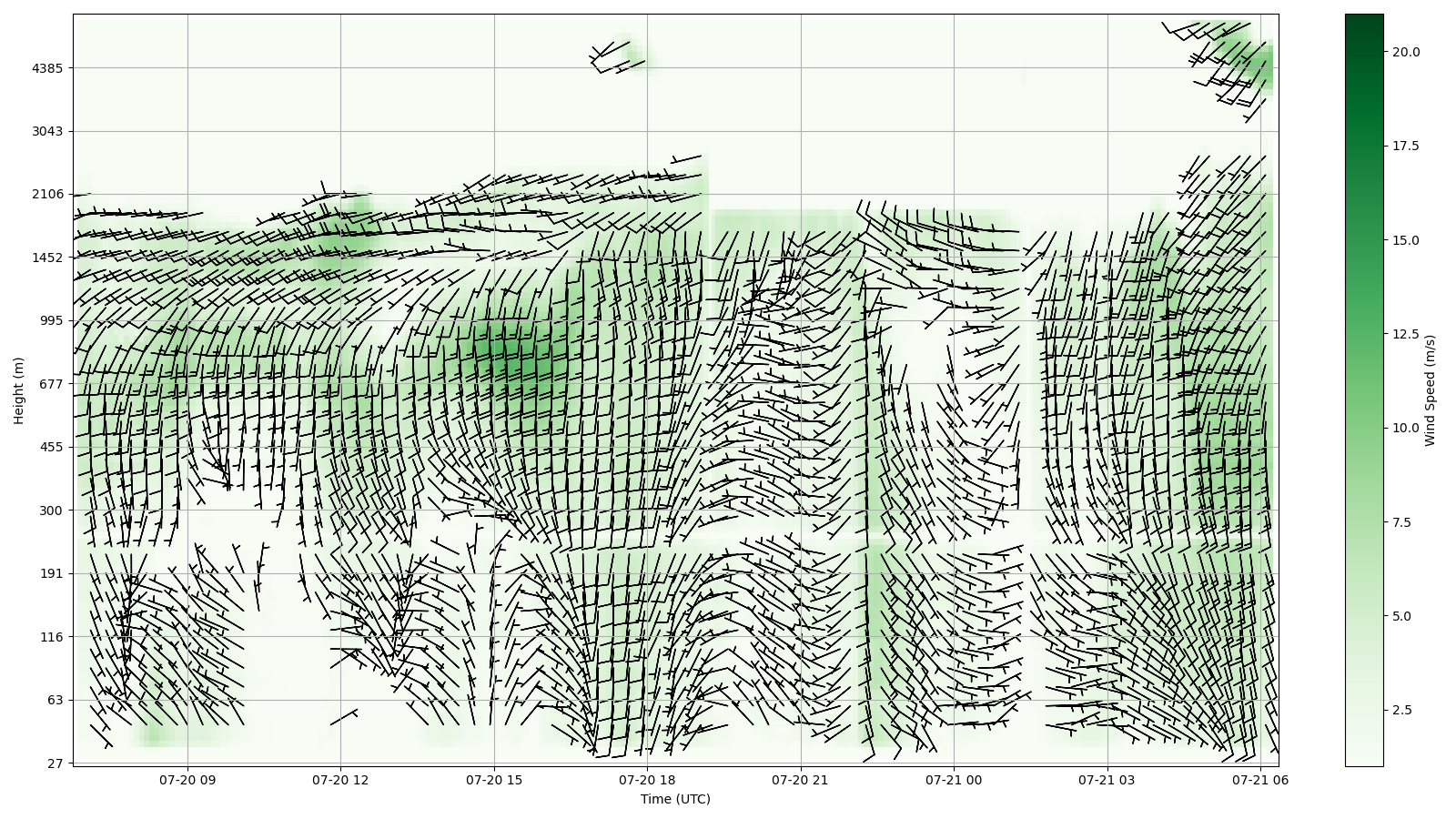
Task: Click the 07-20 15 time axis label
Action: pos(494,780)
